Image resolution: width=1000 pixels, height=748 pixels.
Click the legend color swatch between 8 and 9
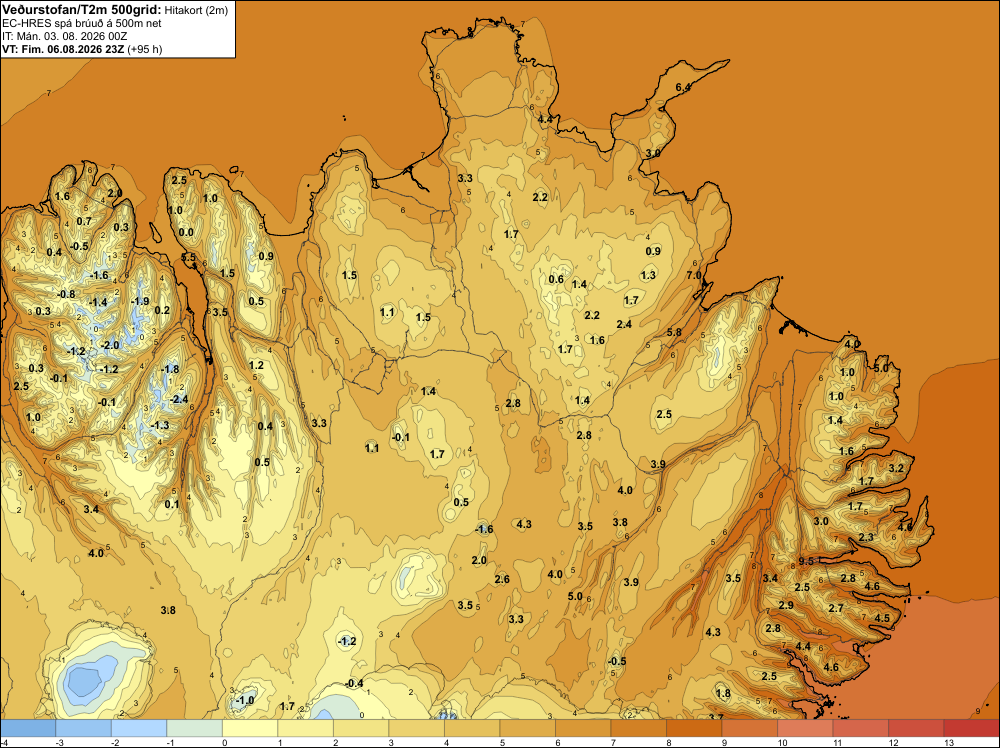click(694, 728)
